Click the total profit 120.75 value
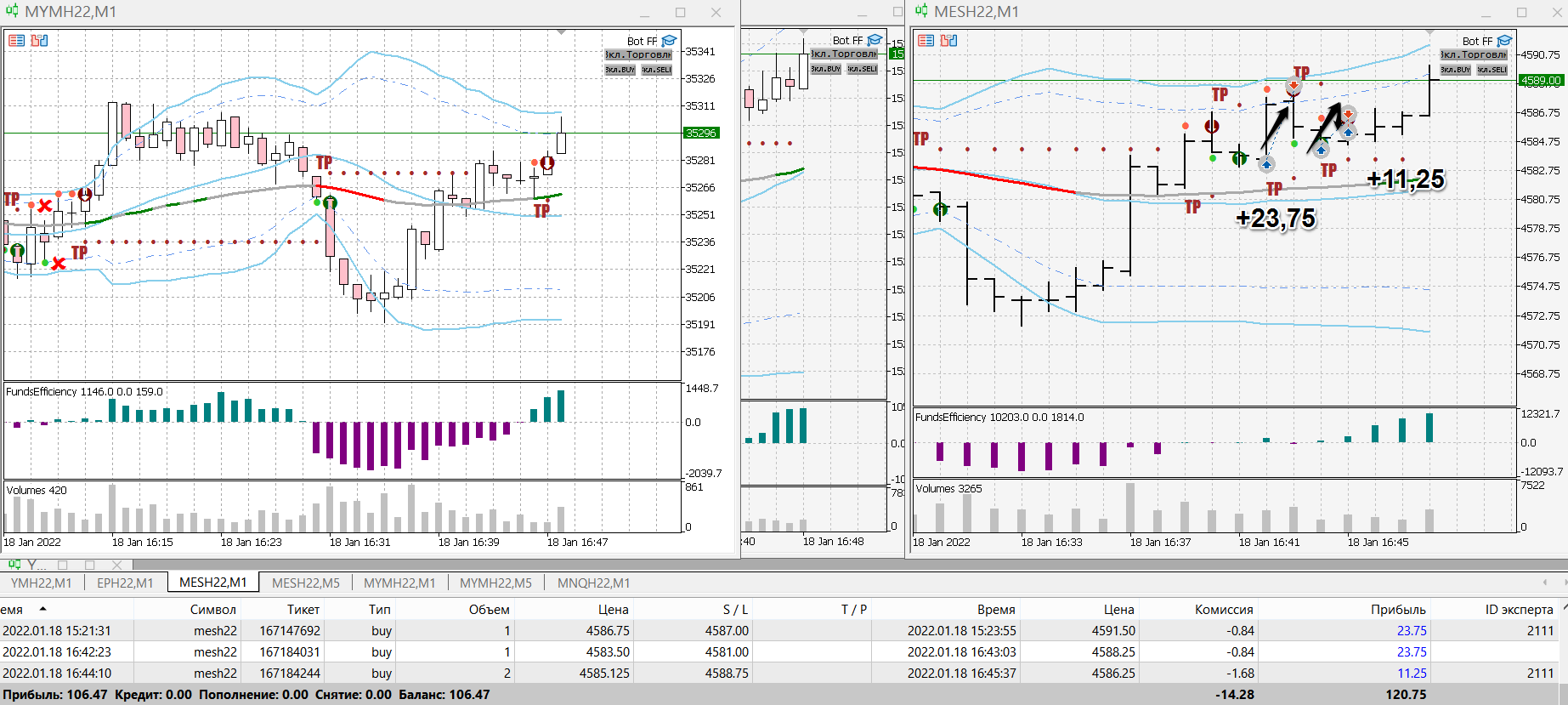This screenshot has height=705, width=1568. [x=1406, y=695]
